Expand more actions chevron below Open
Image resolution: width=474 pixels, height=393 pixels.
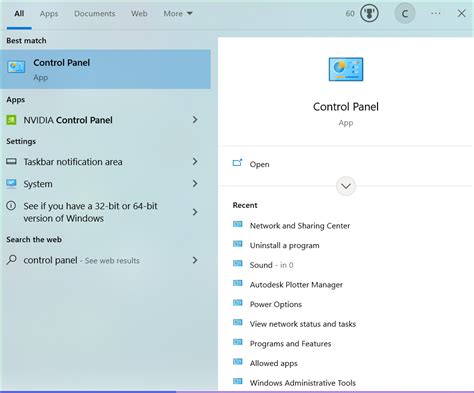(x=346, y=186)
